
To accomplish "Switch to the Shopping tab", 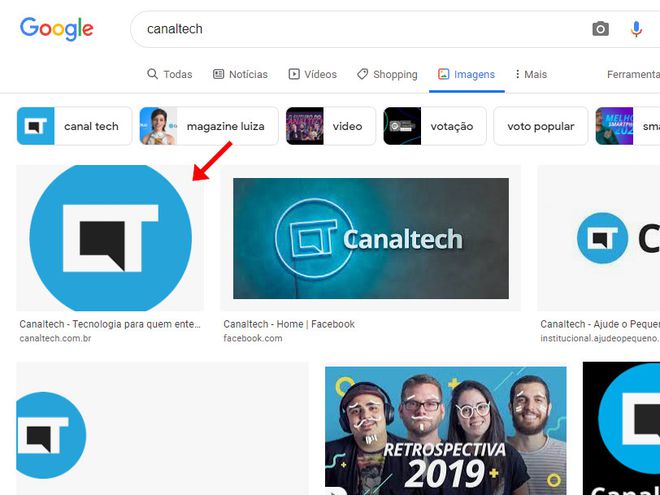I will [387, 74].
